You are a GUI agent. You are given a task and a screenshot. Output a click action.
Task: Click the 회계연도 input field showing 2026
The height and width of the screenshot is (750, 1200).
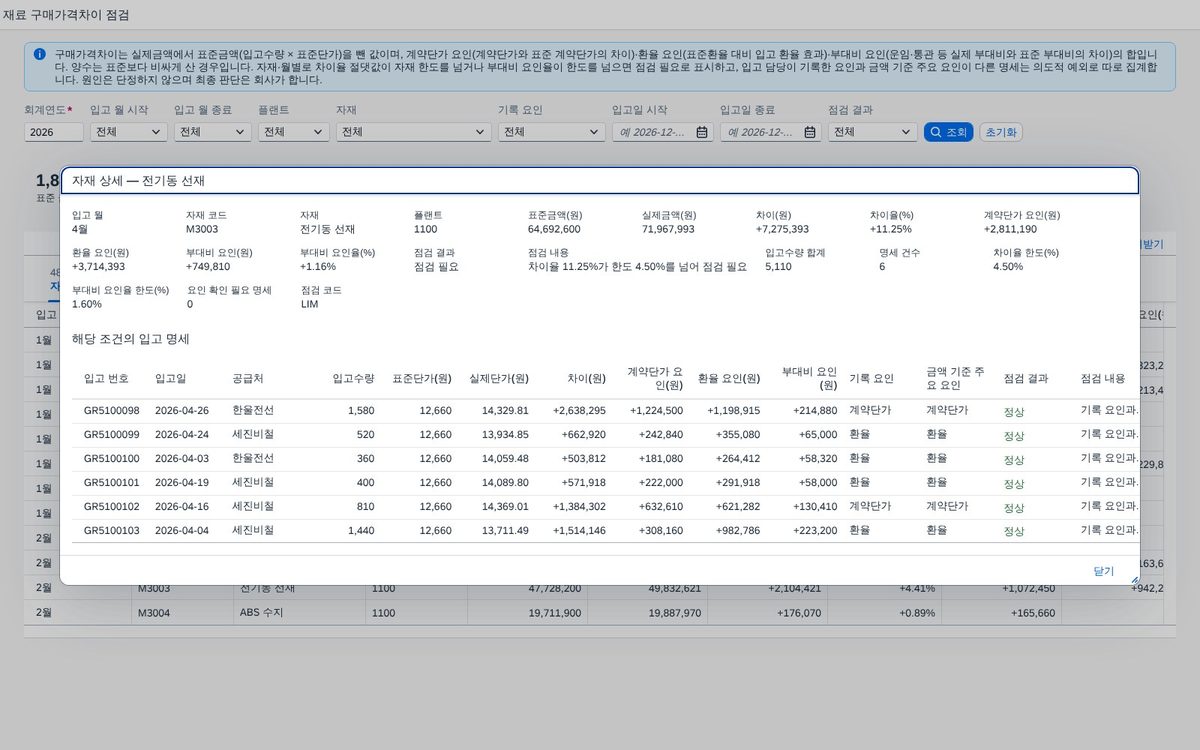coord(54,132)
